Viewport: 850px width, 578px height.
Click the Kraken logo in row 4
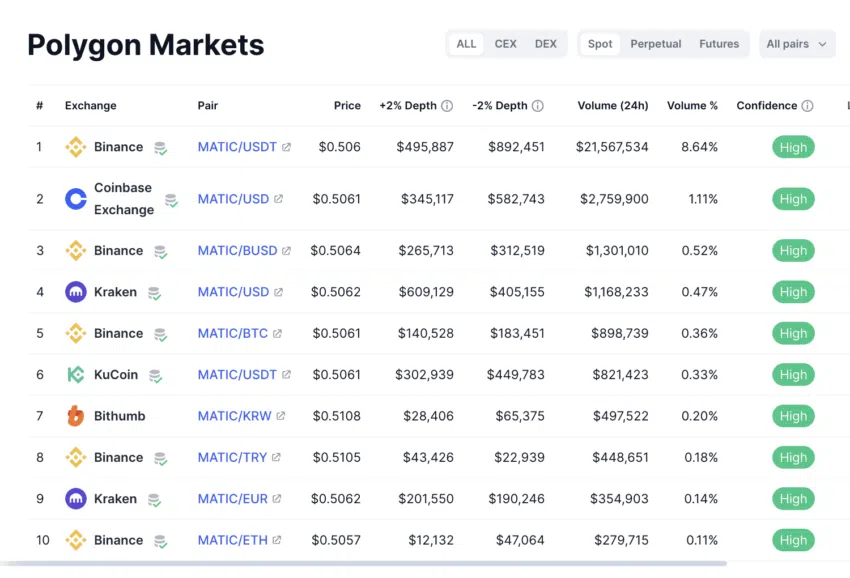click(x=76, y=292)
